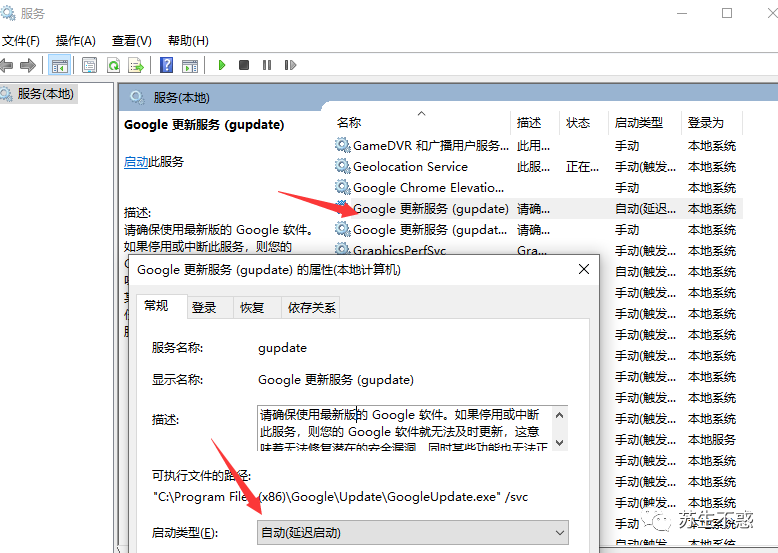Switch to the 依存关系 tab

click(x=311, y=308)
